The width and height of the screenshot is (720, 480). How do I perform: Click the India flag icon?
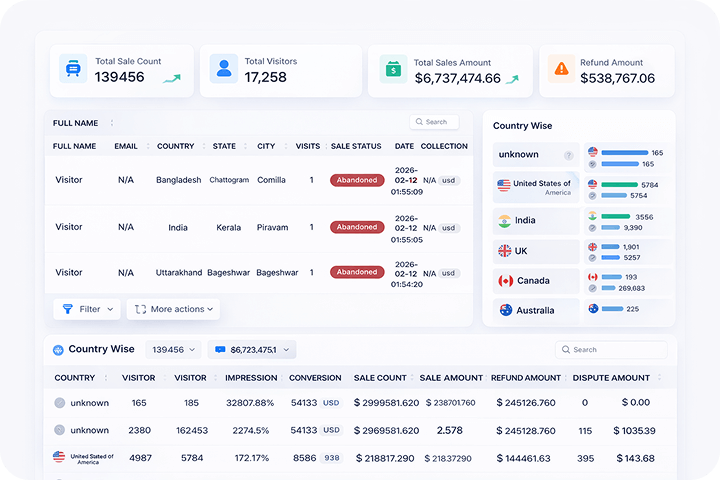[505, 220]
